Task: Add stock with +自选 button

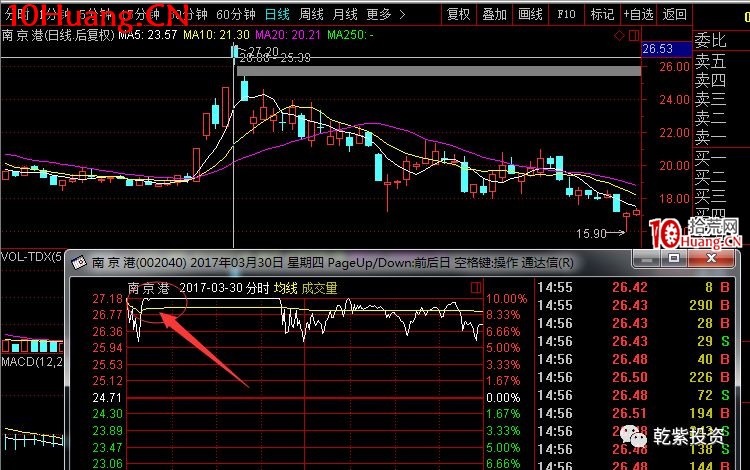Action: [639, 15]
